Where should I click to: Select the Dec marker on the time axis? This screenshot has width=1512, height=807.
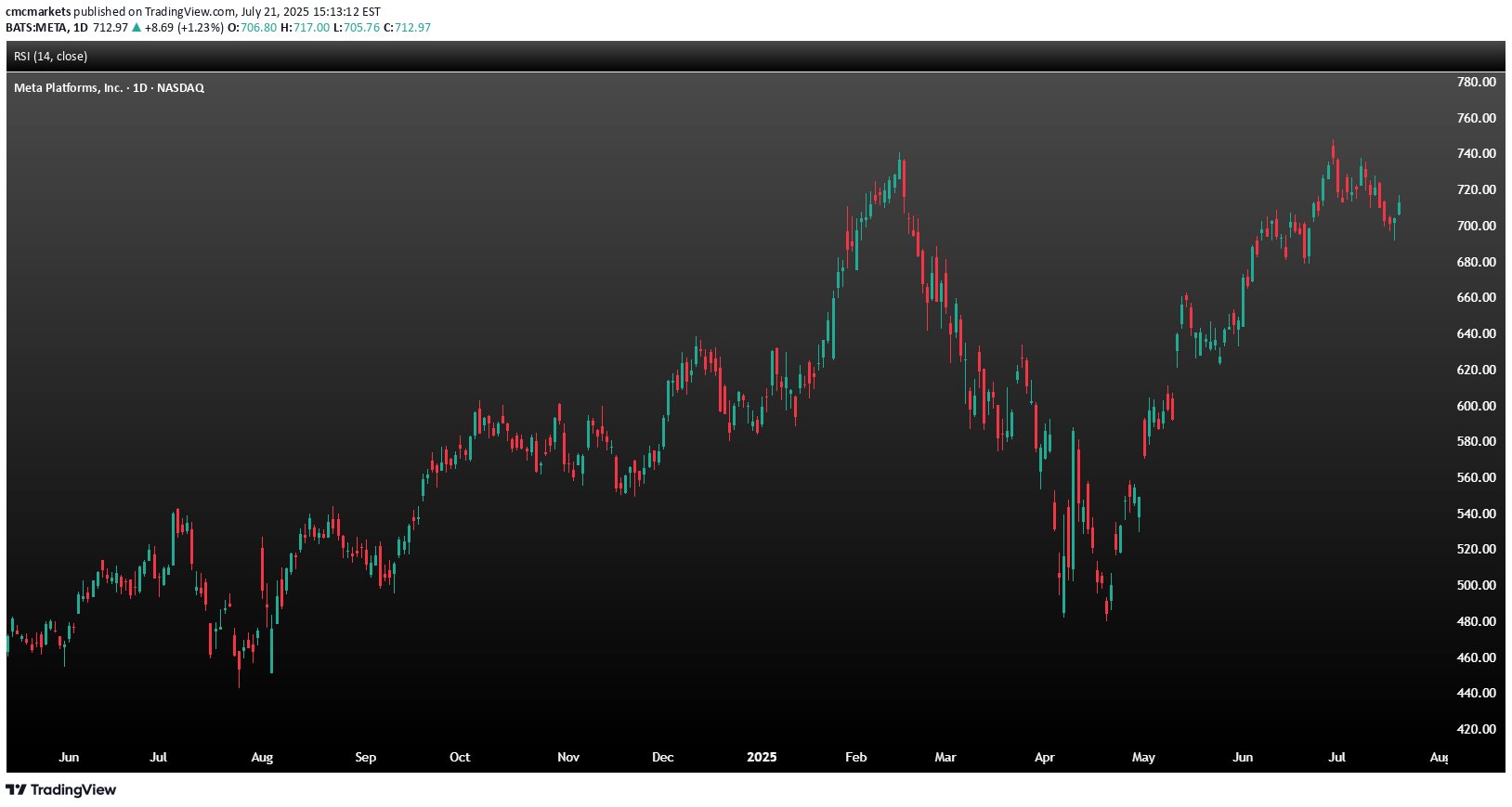point(663,758)
